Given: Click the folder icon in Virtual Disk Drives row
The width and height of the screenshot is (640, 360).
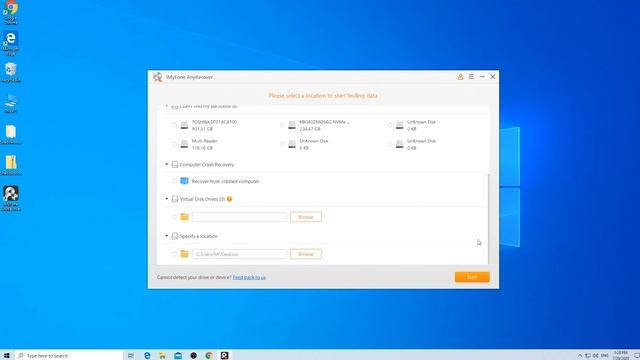Looking at the screenshot, I should tap(184, 217).
